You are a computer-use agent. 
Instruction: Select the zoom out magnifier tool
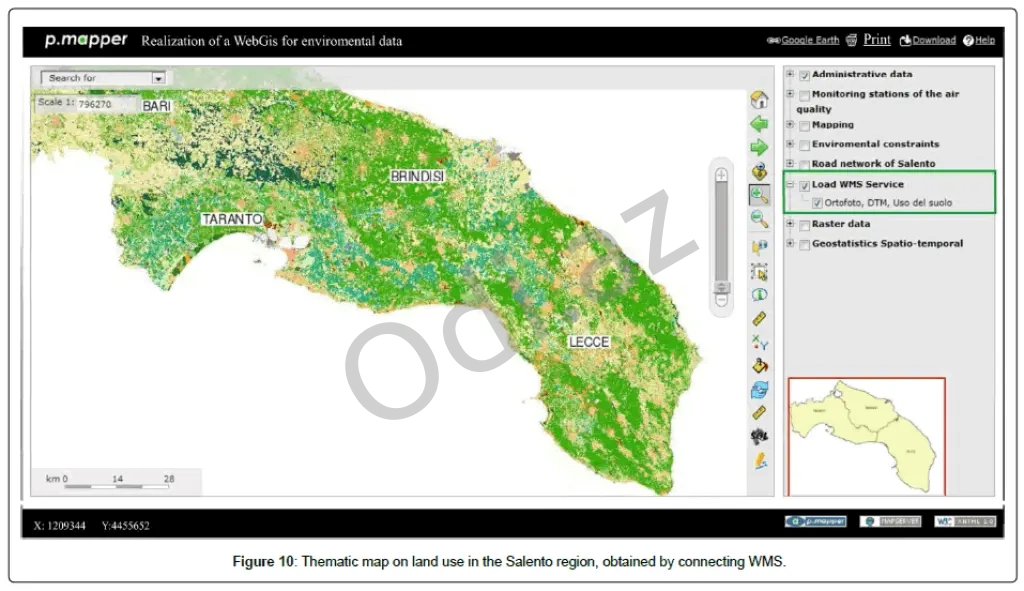[x=759, y=219]
